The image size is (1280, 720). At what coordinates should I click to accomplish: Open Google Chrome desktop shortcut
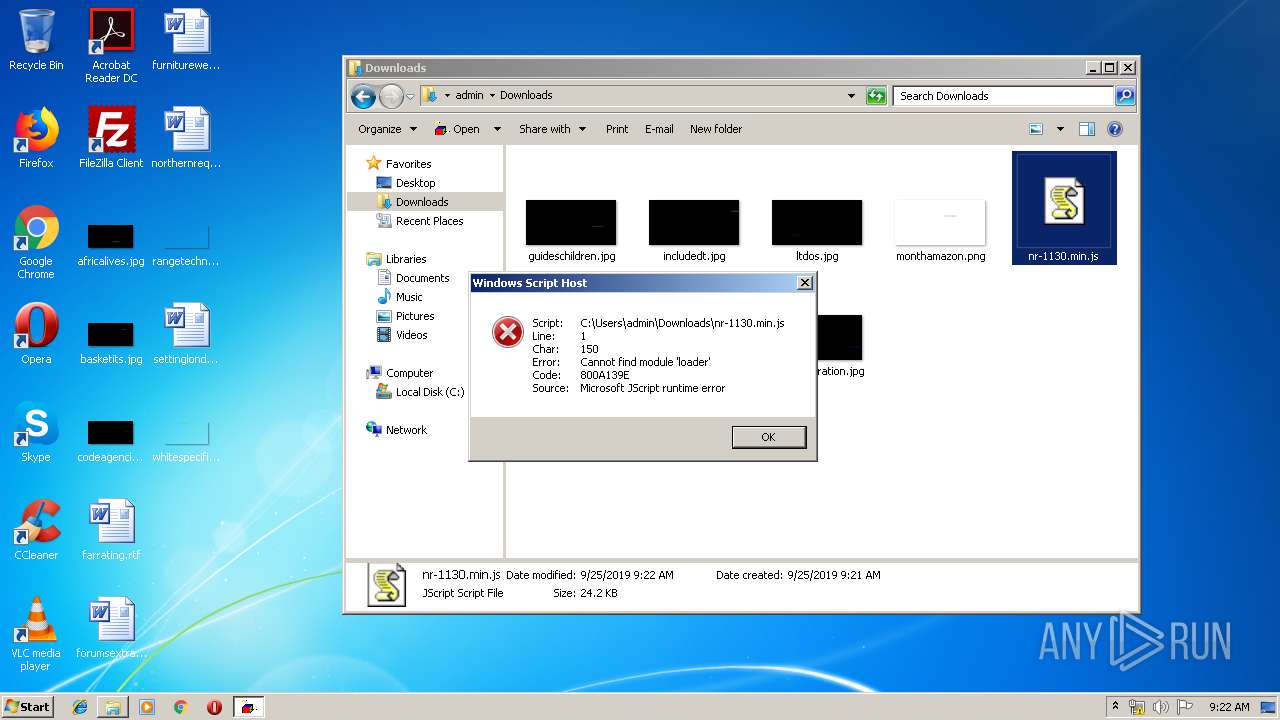coord(36,242)
